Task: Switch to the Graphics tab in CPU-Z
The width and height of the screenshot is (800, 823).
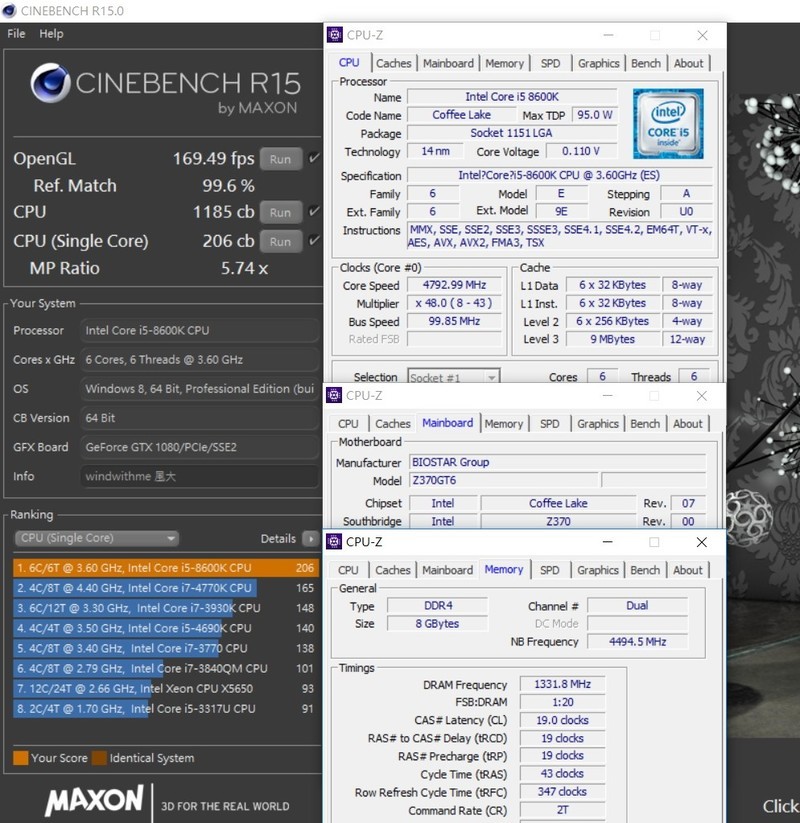Action: tap(598, 62)
